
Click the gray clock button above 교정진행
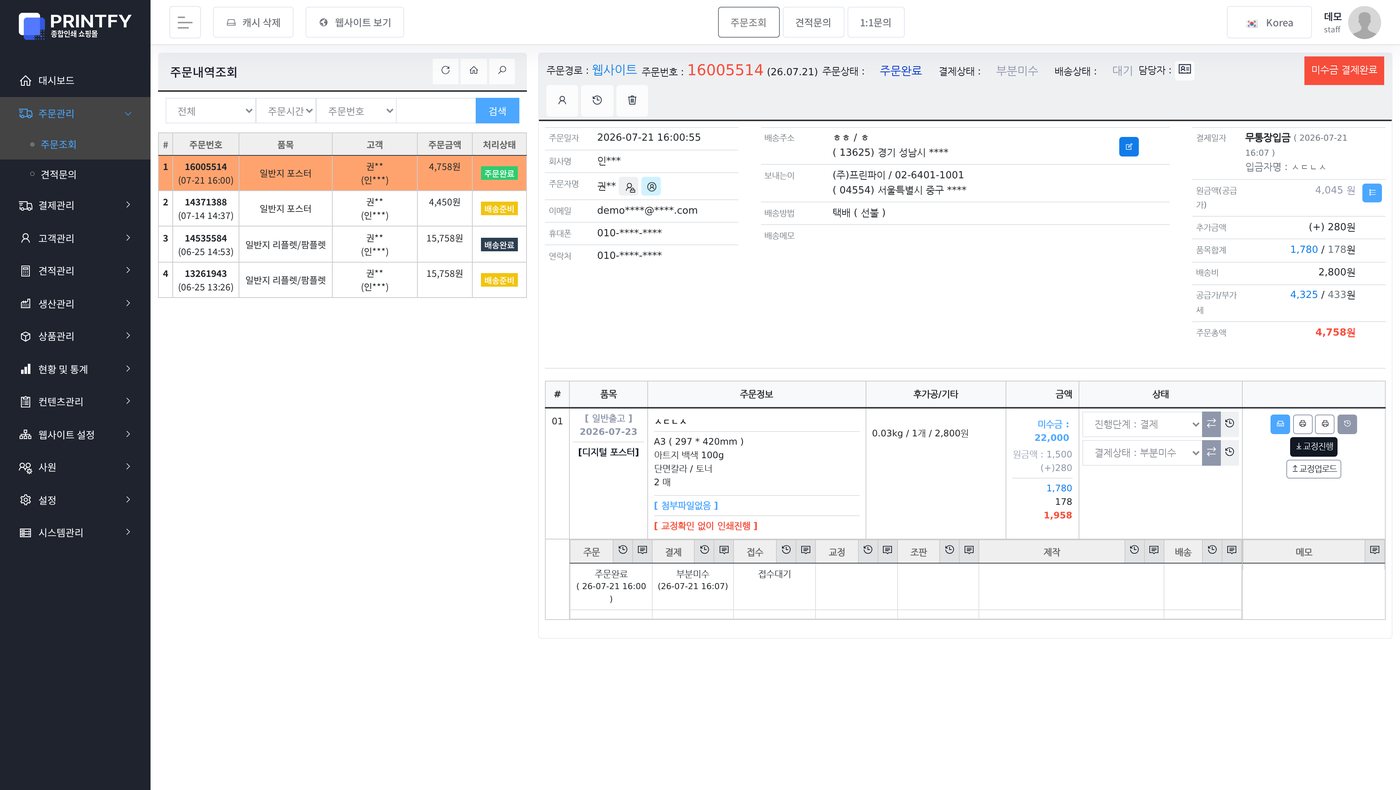coord(1347,424)
